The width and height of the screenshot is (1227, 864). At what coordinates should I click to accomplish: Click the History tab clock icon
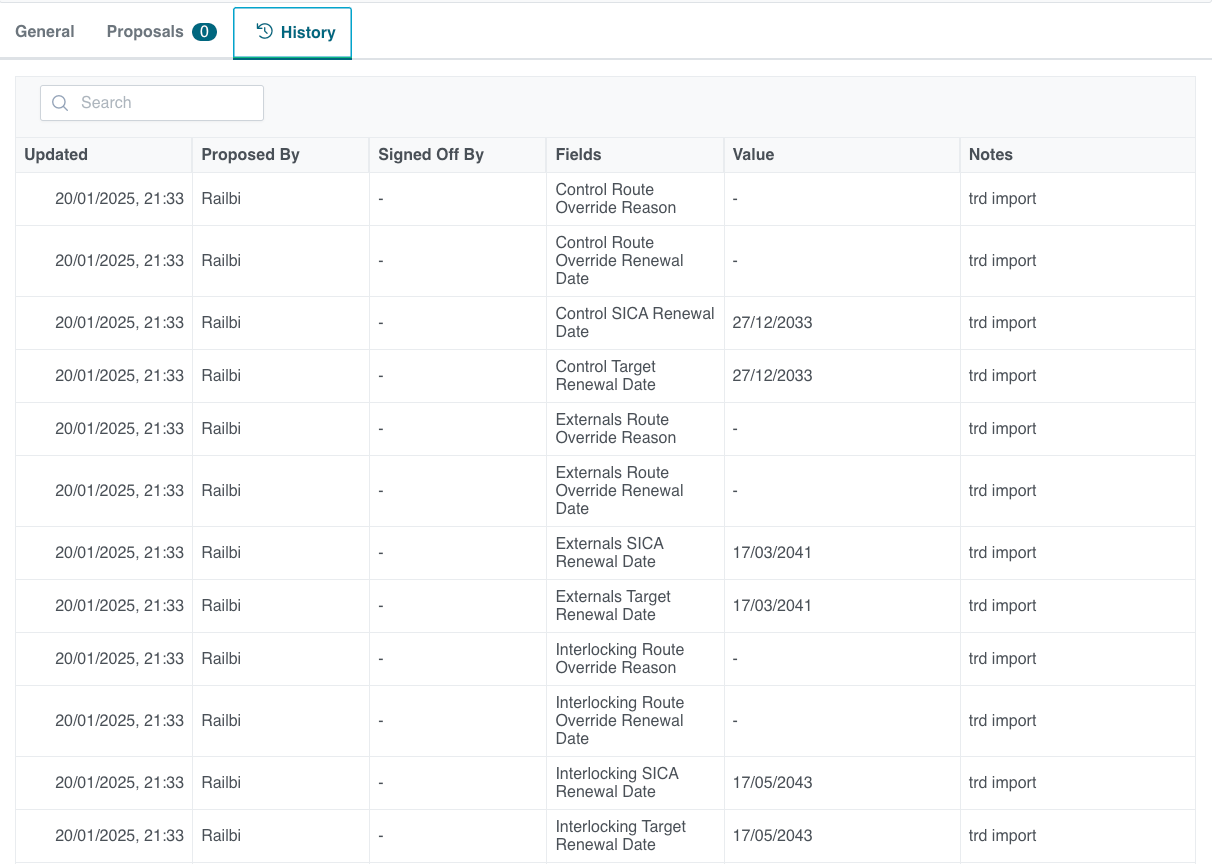(265, 32)
